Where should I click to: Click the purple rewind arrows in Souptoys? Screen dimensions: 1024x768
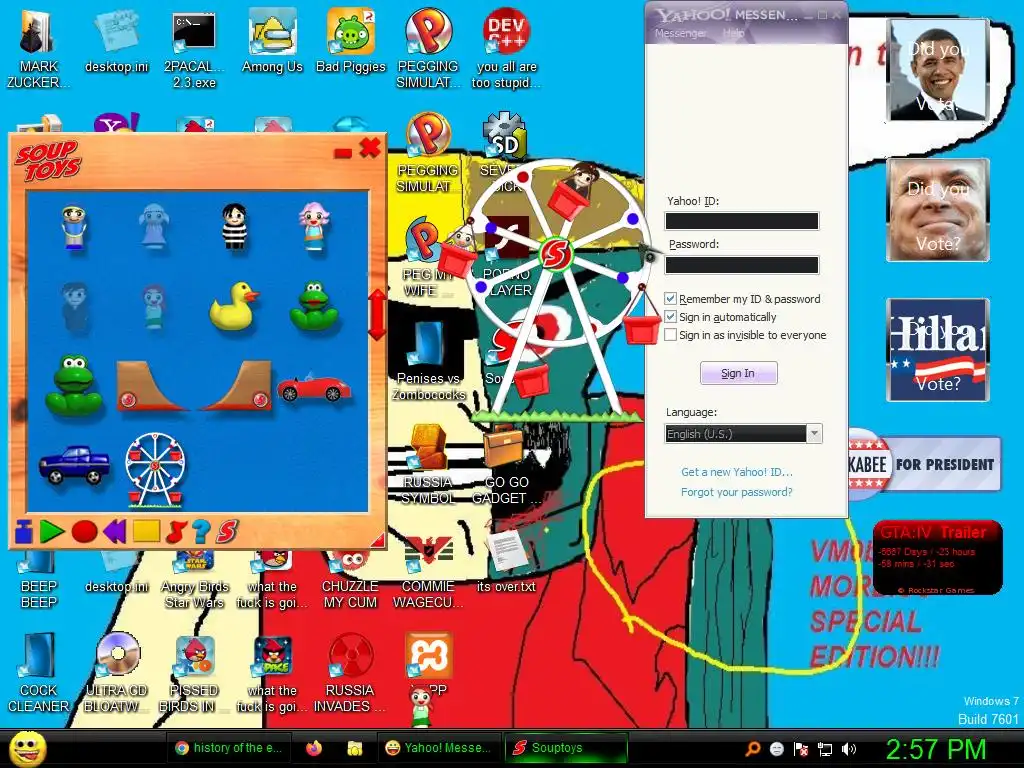point(114,531)
